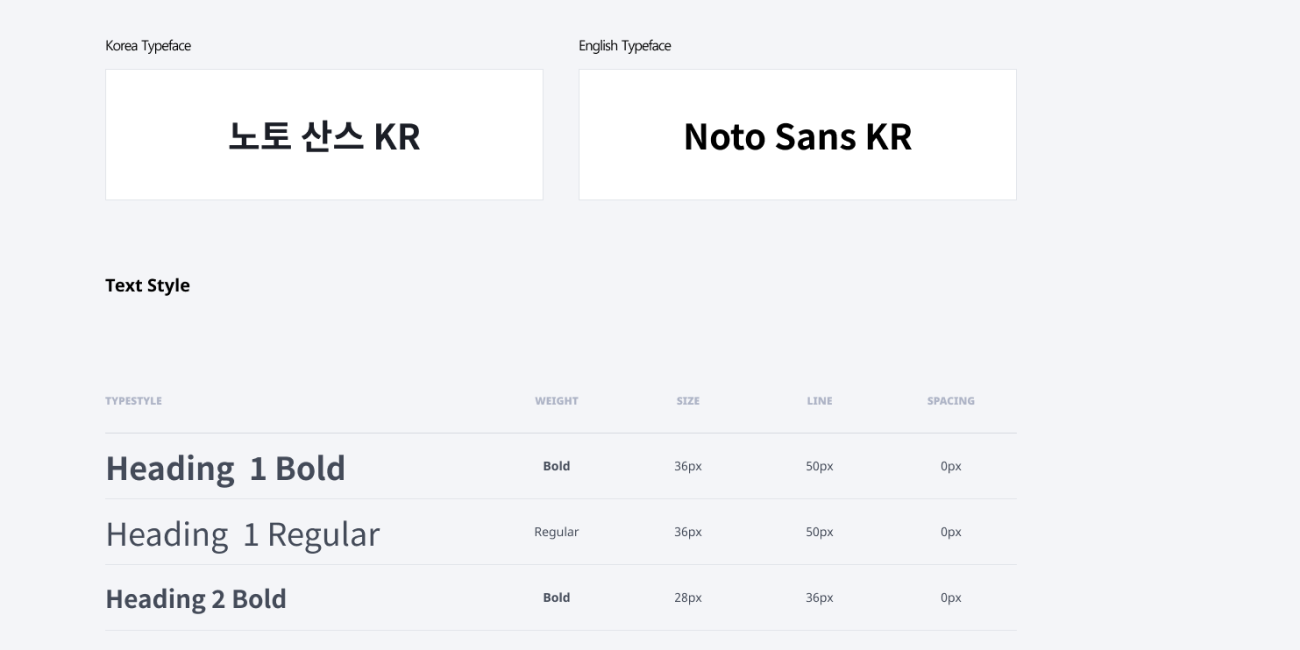The height and width of the screenshot is (650, 1300).
Task: Click the LINE column header
Action: pyautogui.click(x=819, y=401)
